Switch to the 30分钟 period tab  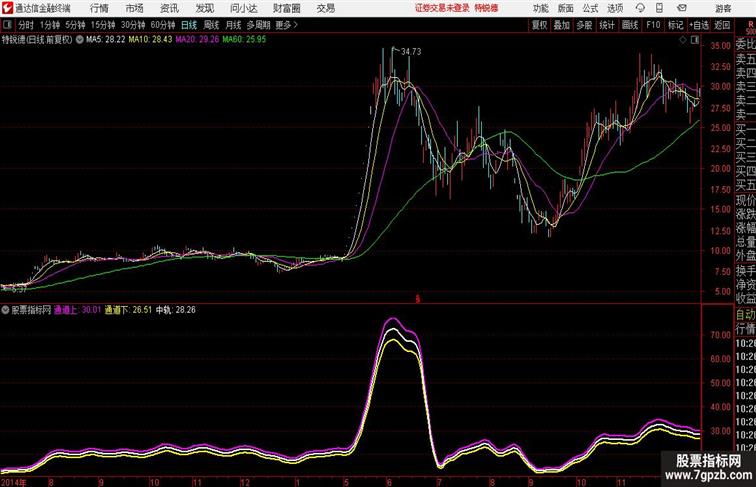tap(133, 25)
